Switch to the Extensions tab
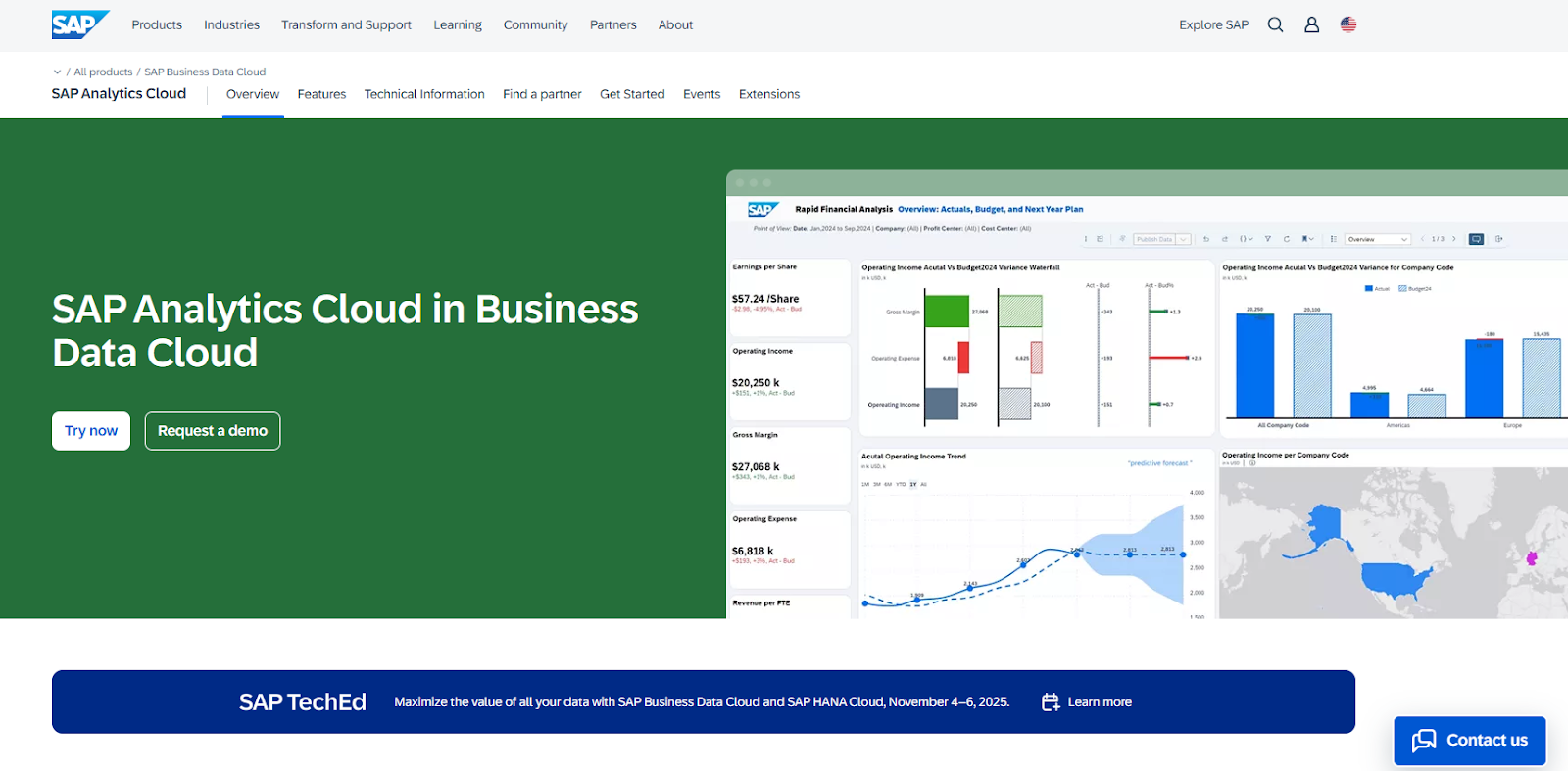This screenshot has height=771, width=1568. [769, 94]
